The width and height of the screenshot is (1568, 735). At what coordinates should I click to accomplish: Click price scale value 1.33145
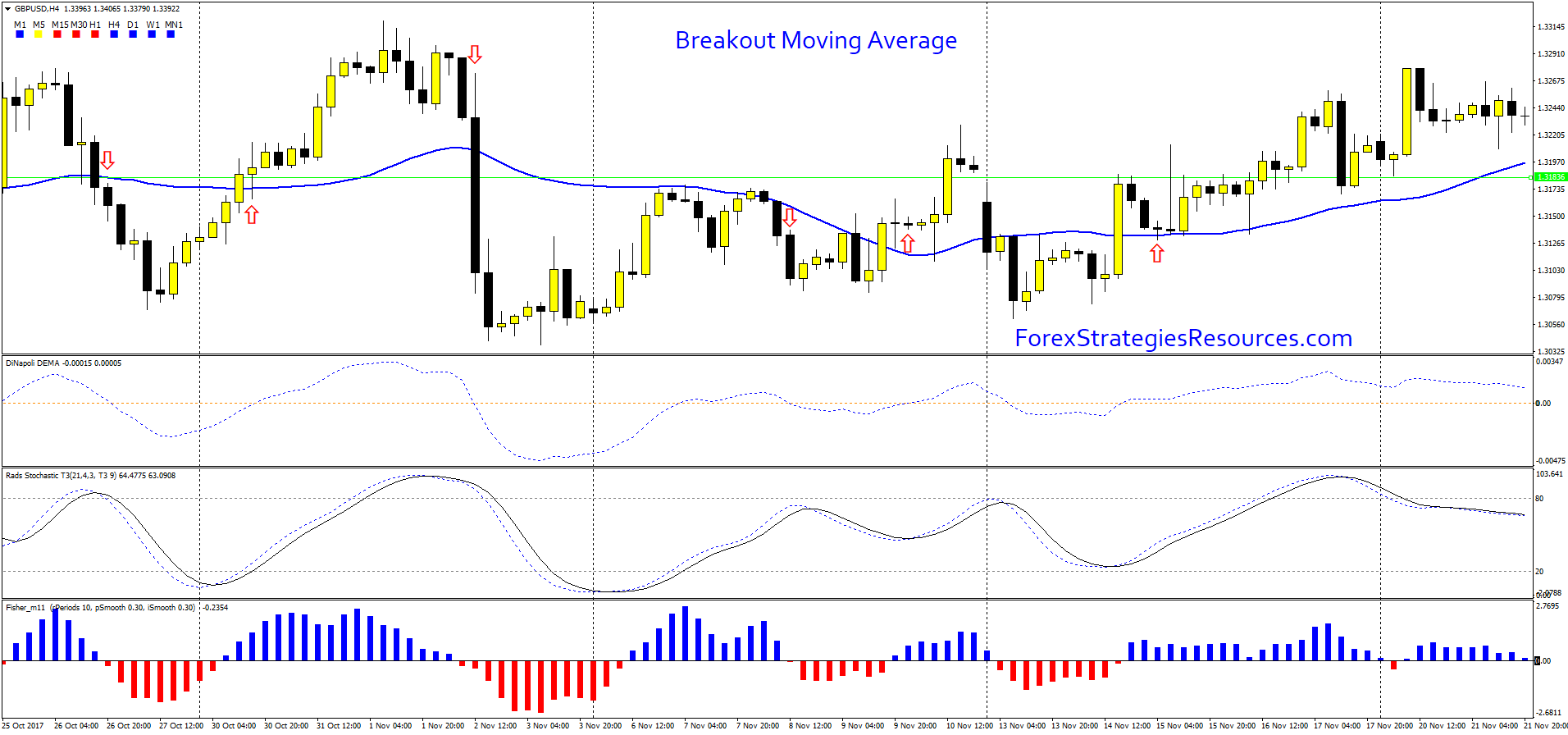click(1551, 27)
